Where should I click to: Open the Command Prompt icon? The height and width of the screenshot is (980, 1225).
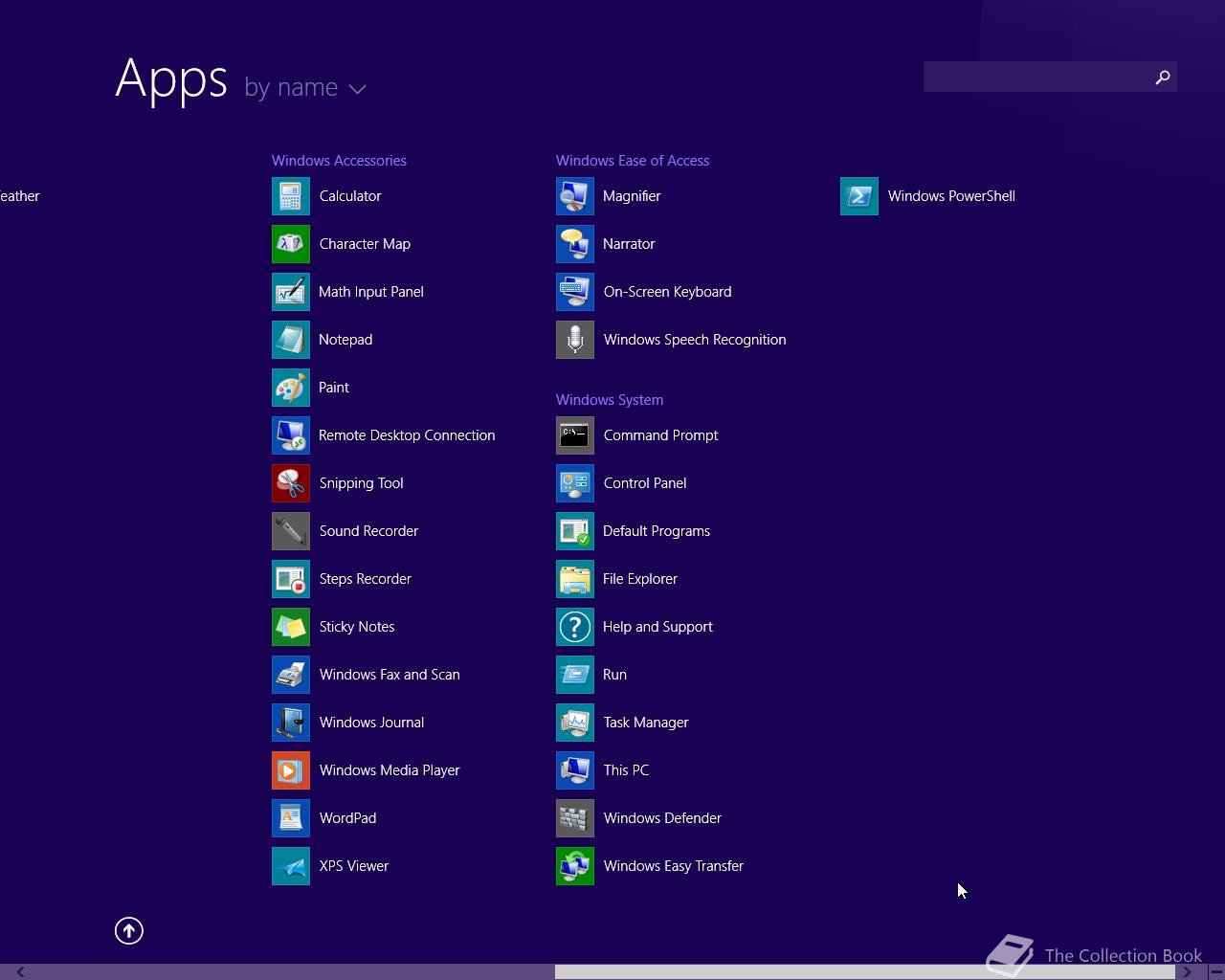click(x=575, y=435)
